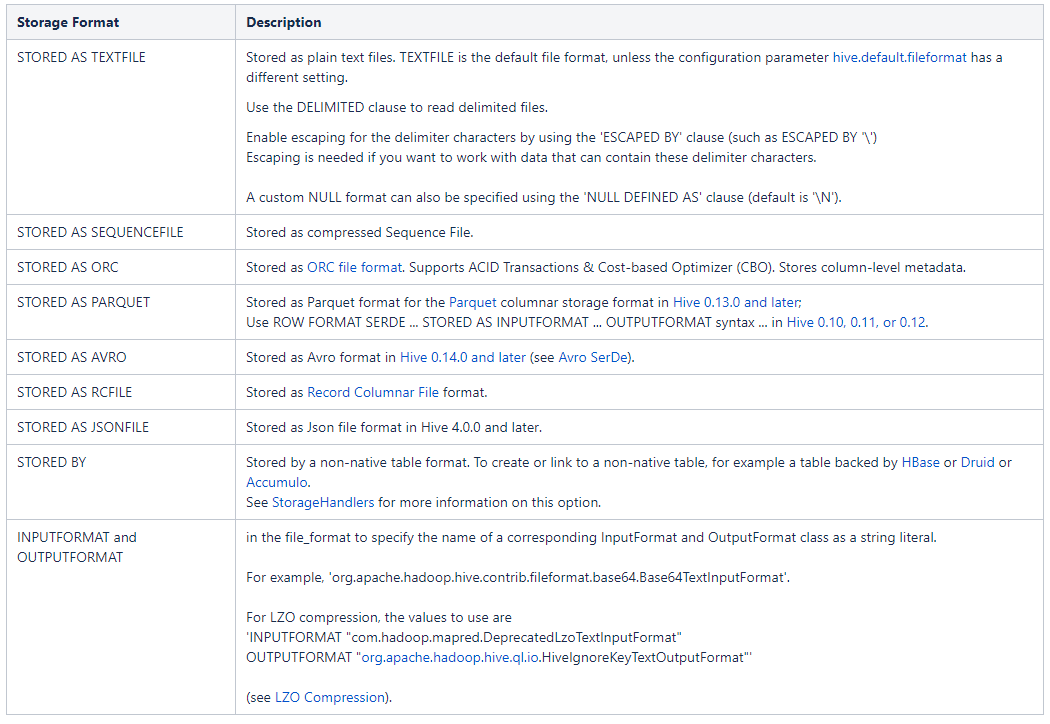Click the STORED AS ORC cell

pyautogui.click(x=121, y=267)
